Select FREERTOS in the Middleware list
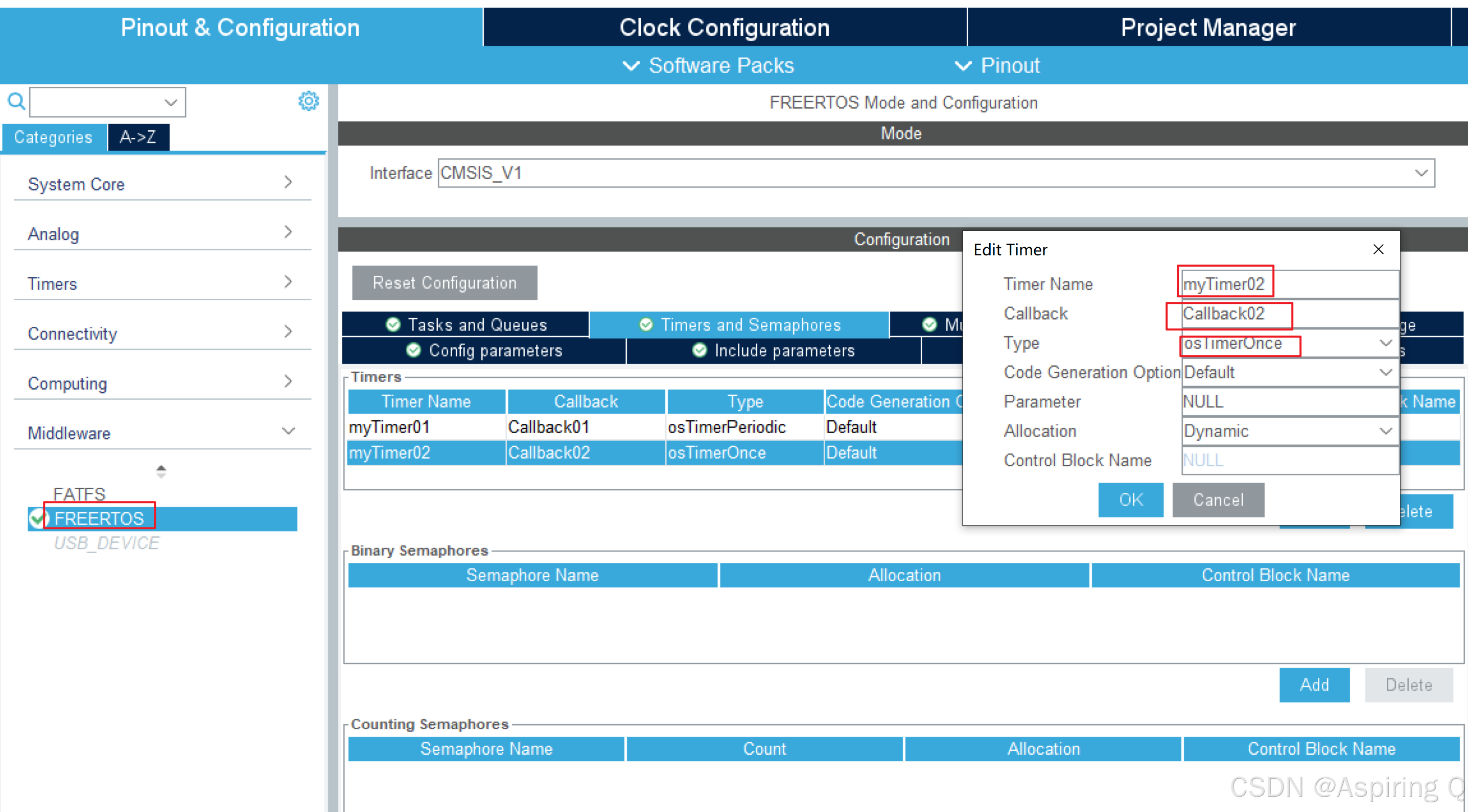 pyautogui.click(x=162, y=519)
